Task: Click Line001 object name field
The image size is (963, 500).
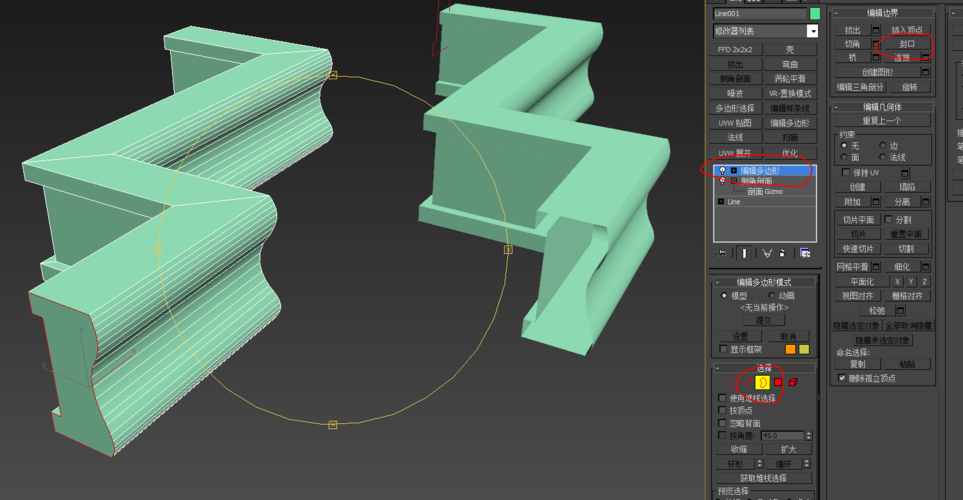Action: coord(759,14)
